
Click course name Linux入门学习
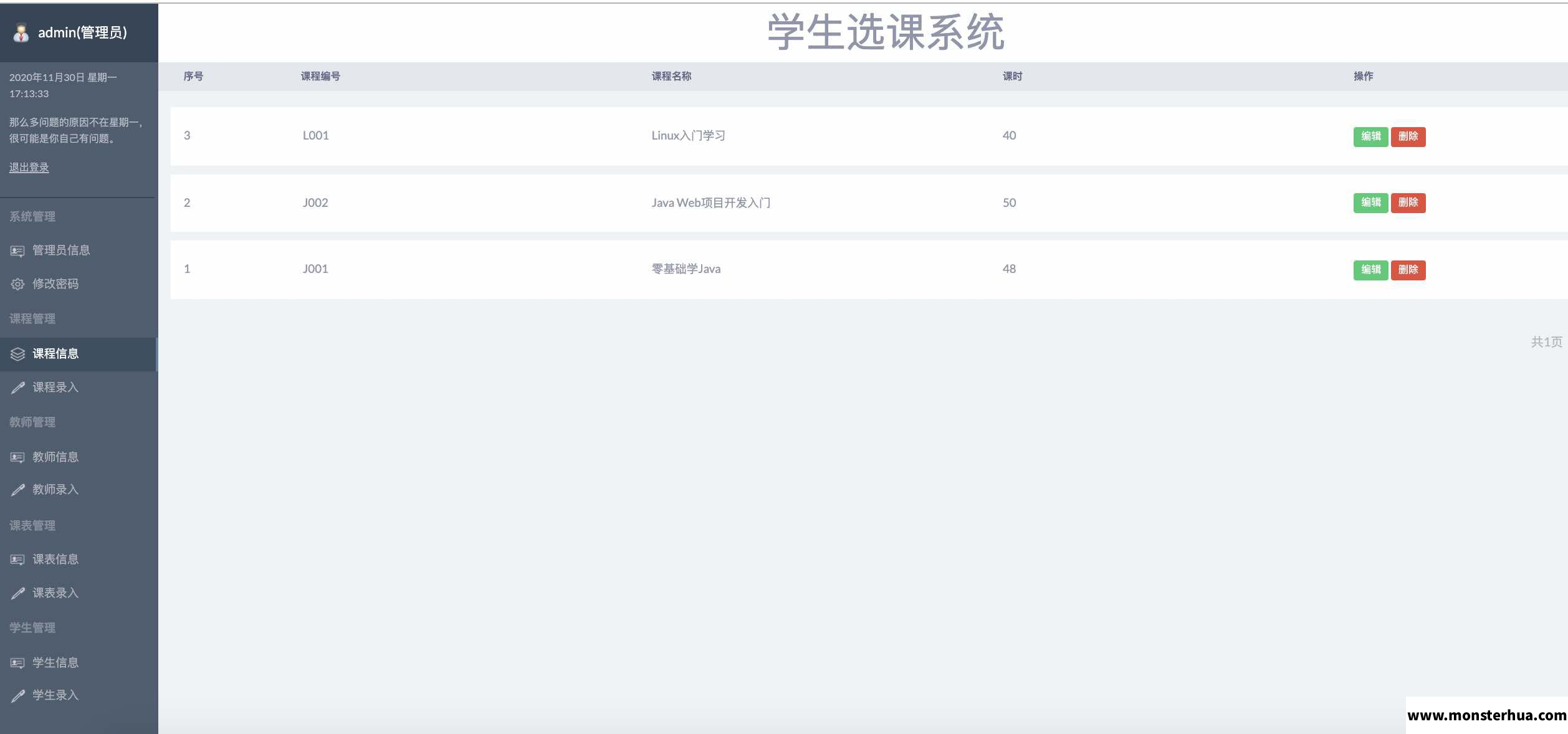(x=688, y=135)
